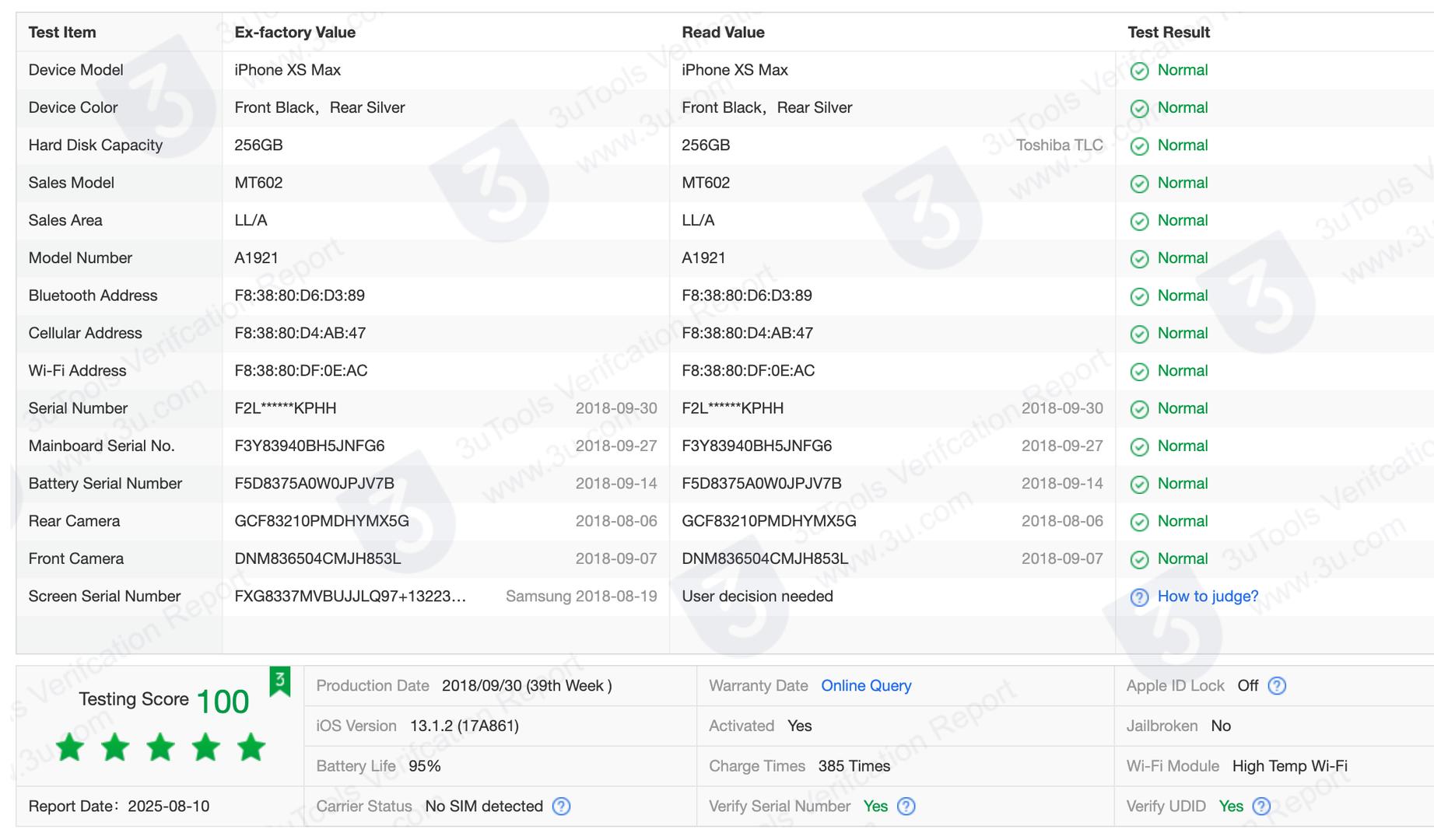Click the Battery Life 95% value
The image size is (1434, 840).
tap(425, 766)
